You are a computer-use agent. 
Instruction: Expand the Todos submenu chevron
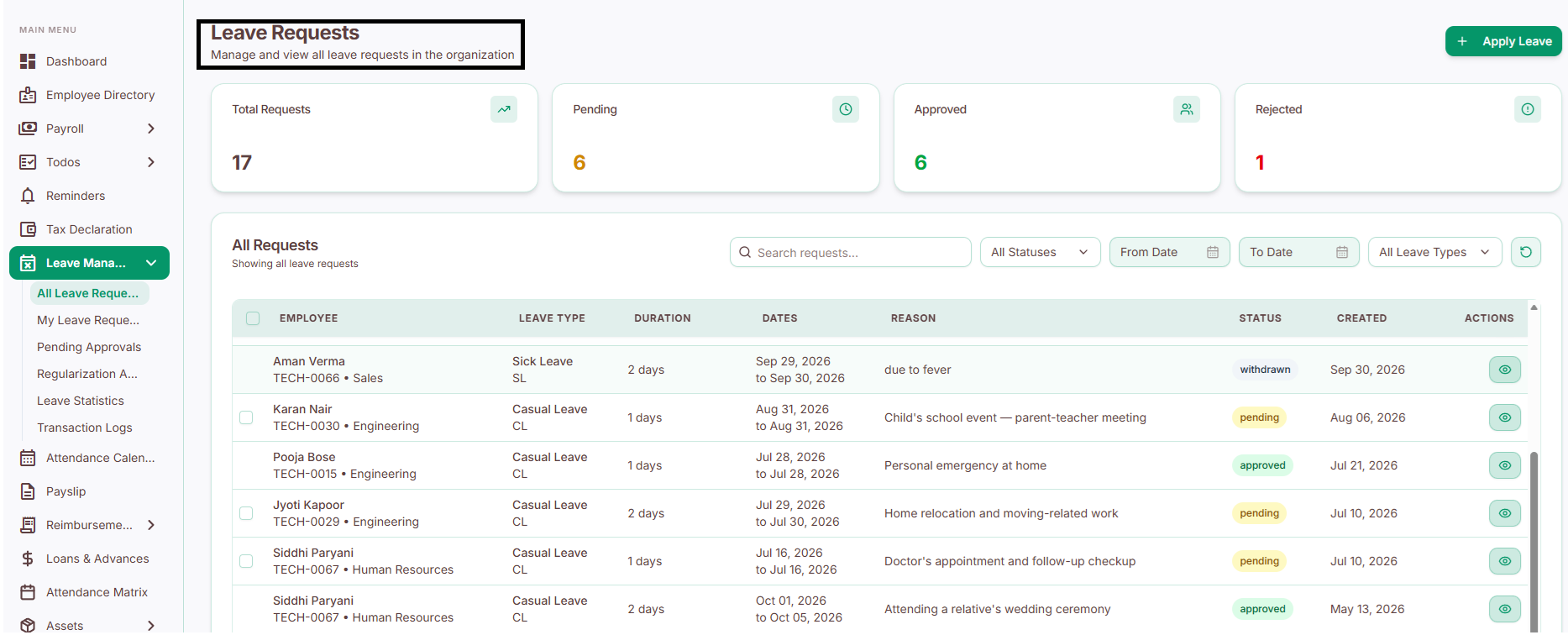151,162
